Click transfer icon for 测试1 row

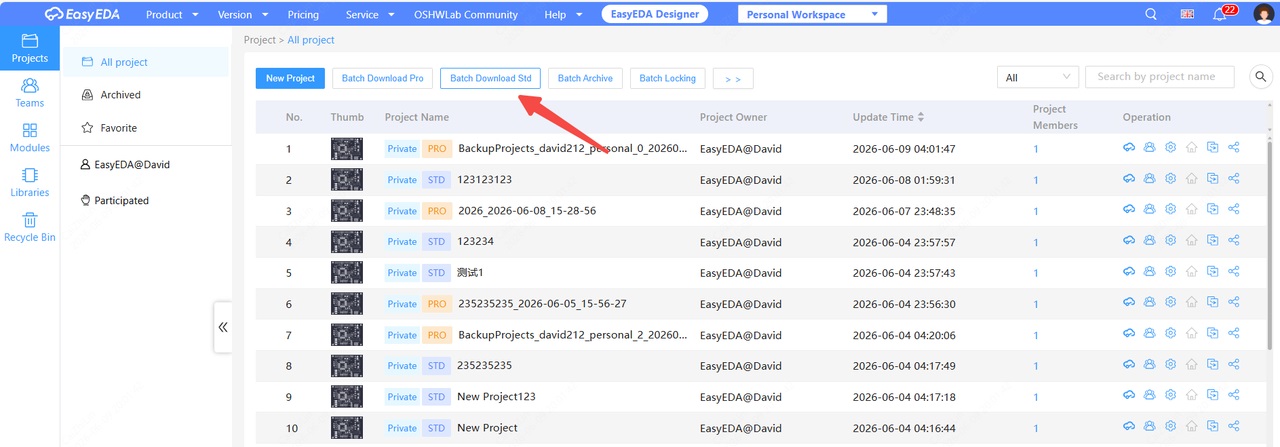point(1212,272)
